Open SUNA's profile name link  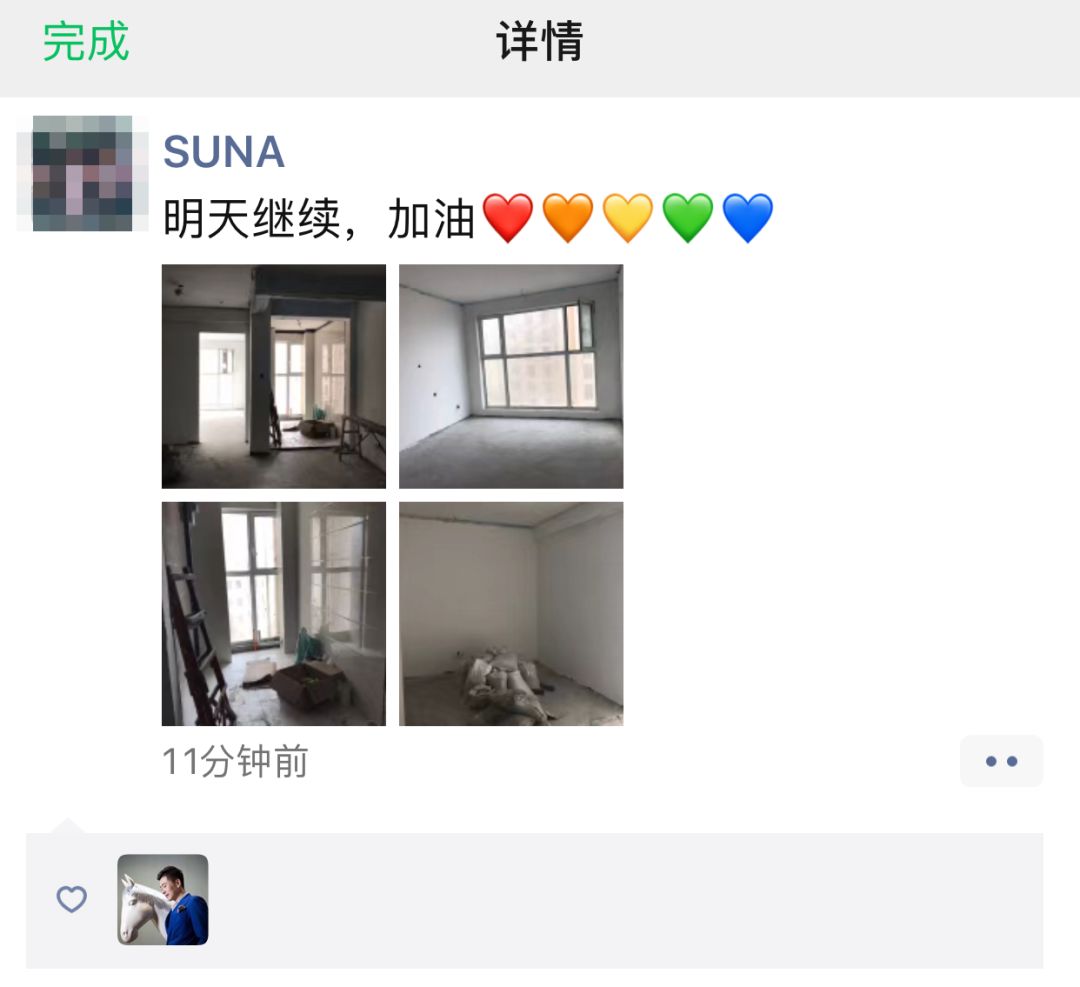(224, 152)
